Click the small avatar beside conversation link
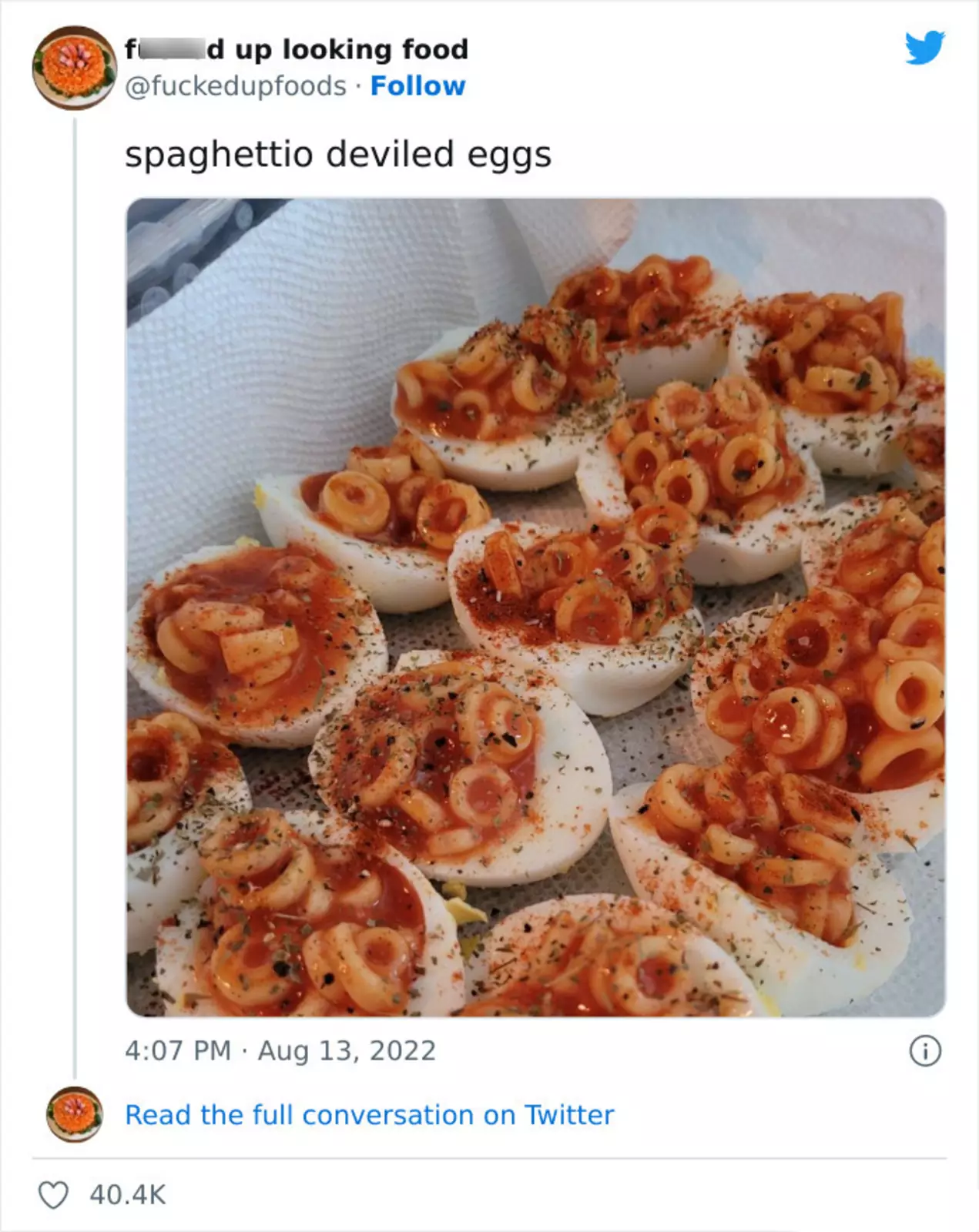The width and height of the screenshot is (979, 1232). tap(75, 1113)
